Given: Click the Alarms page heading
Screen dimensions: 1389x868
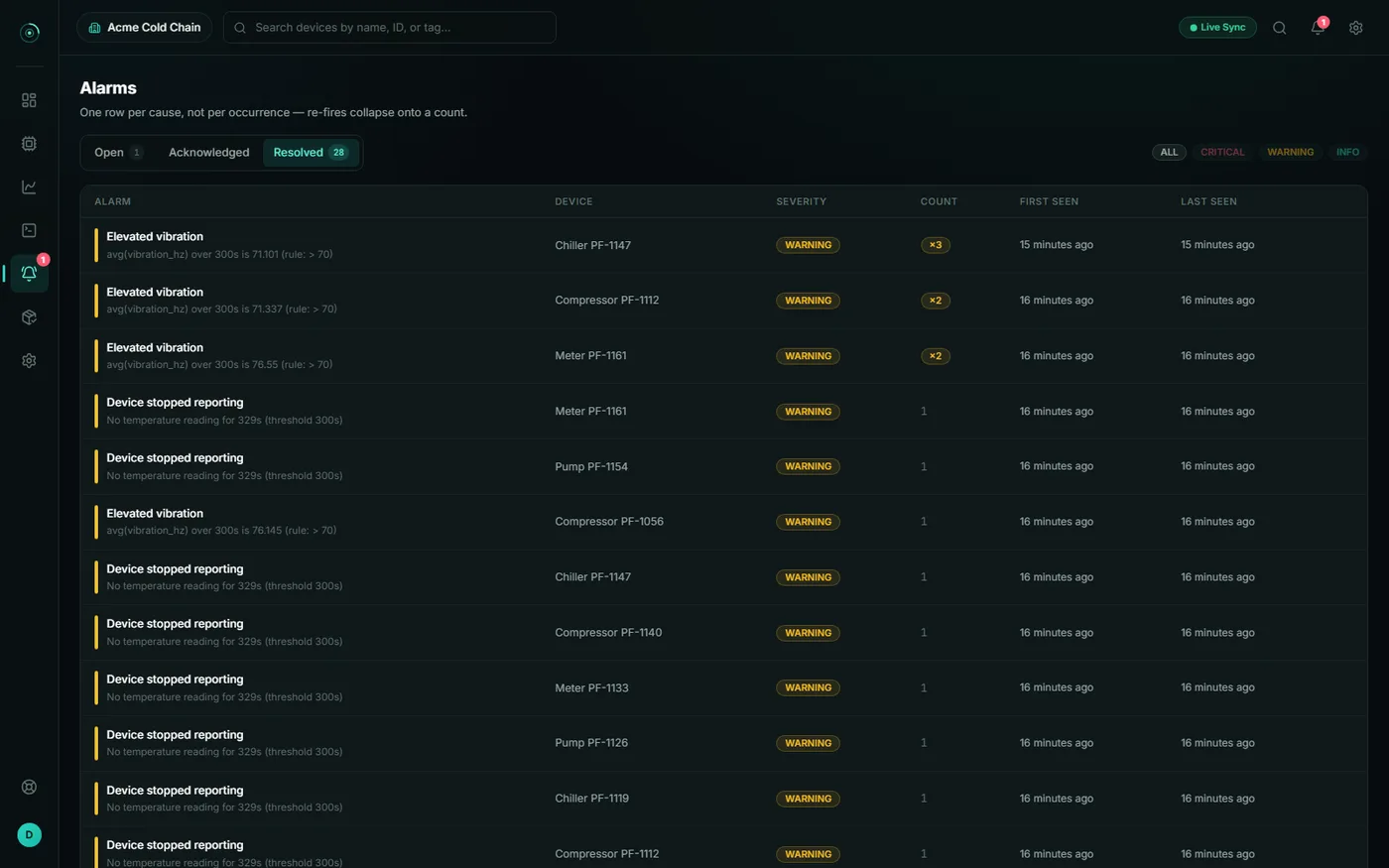Looking at the screenshot, I should [x=108, y=88].
